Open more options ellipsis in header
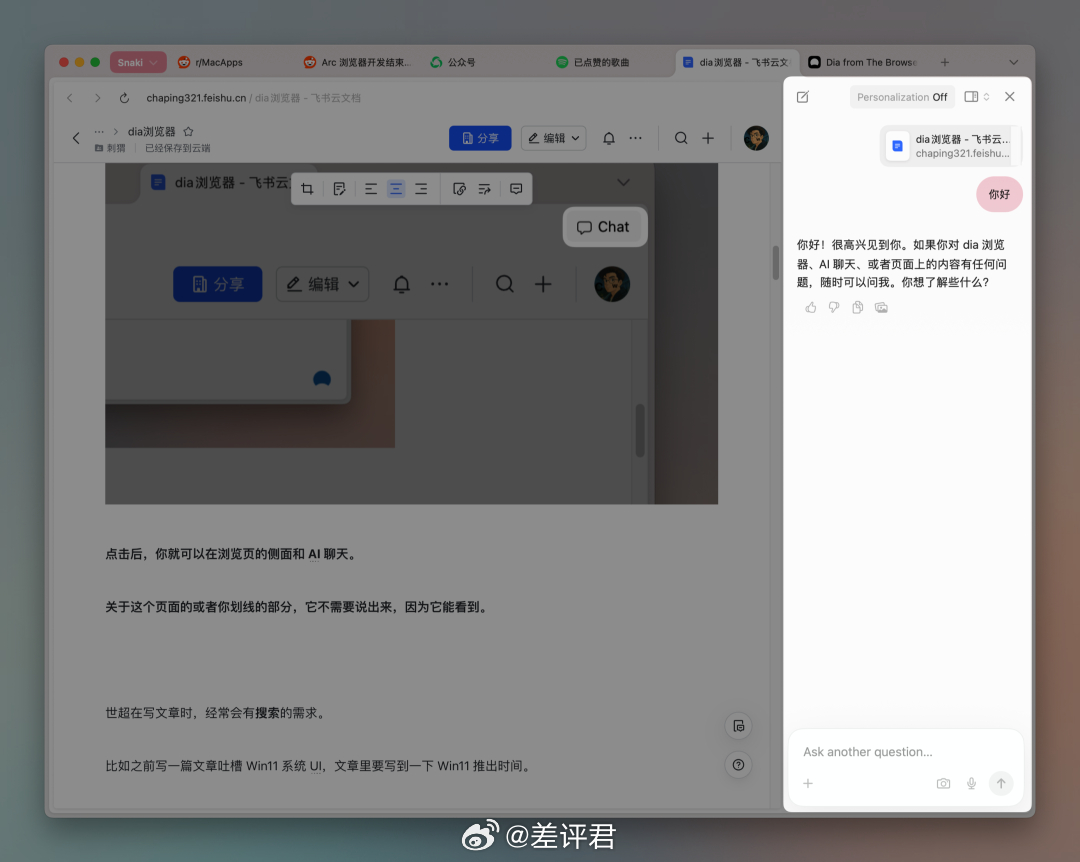Image resolution: width=1080 pixels, height=862 pixels. [x=635, y=138]
